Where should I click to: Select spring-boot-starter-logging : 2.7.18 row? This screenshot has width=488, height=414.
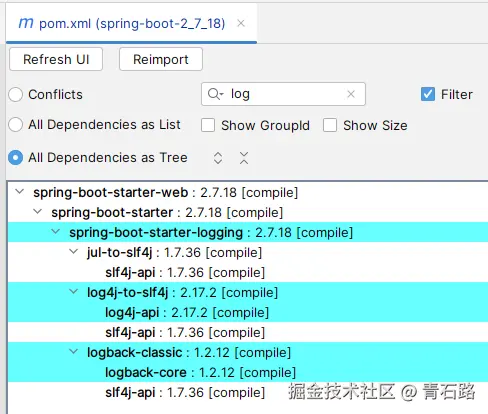point(248,232)
